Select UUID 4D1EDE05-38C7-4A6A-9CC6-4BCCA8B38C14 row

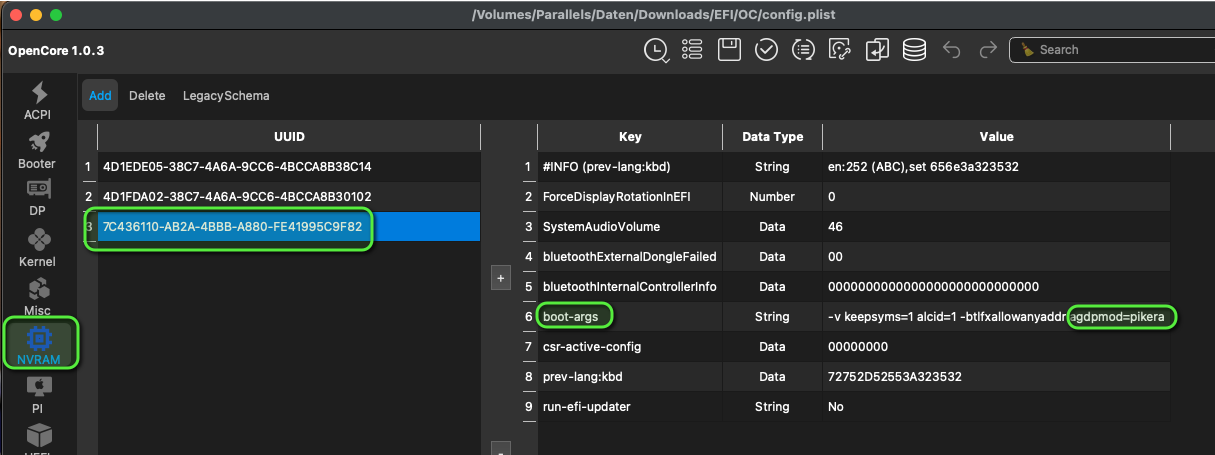click(x=237, y=167)
